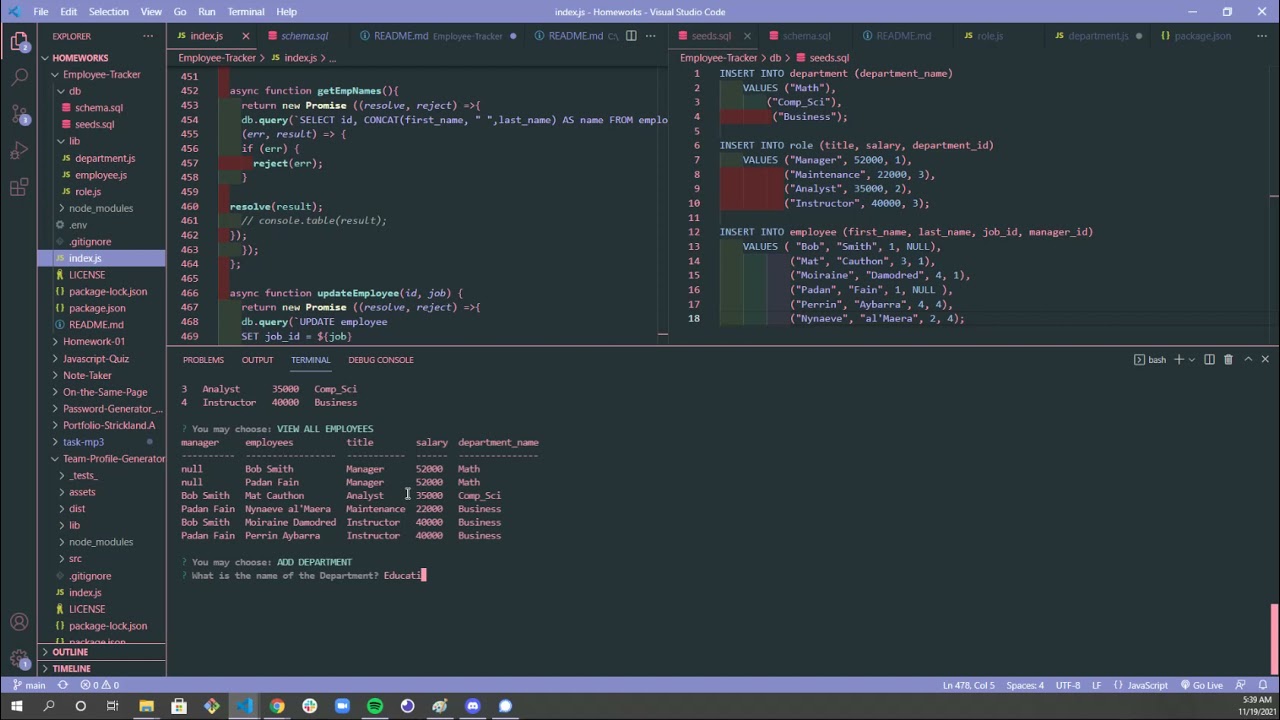
Task: Open the File menu
Action: [41, 12]
